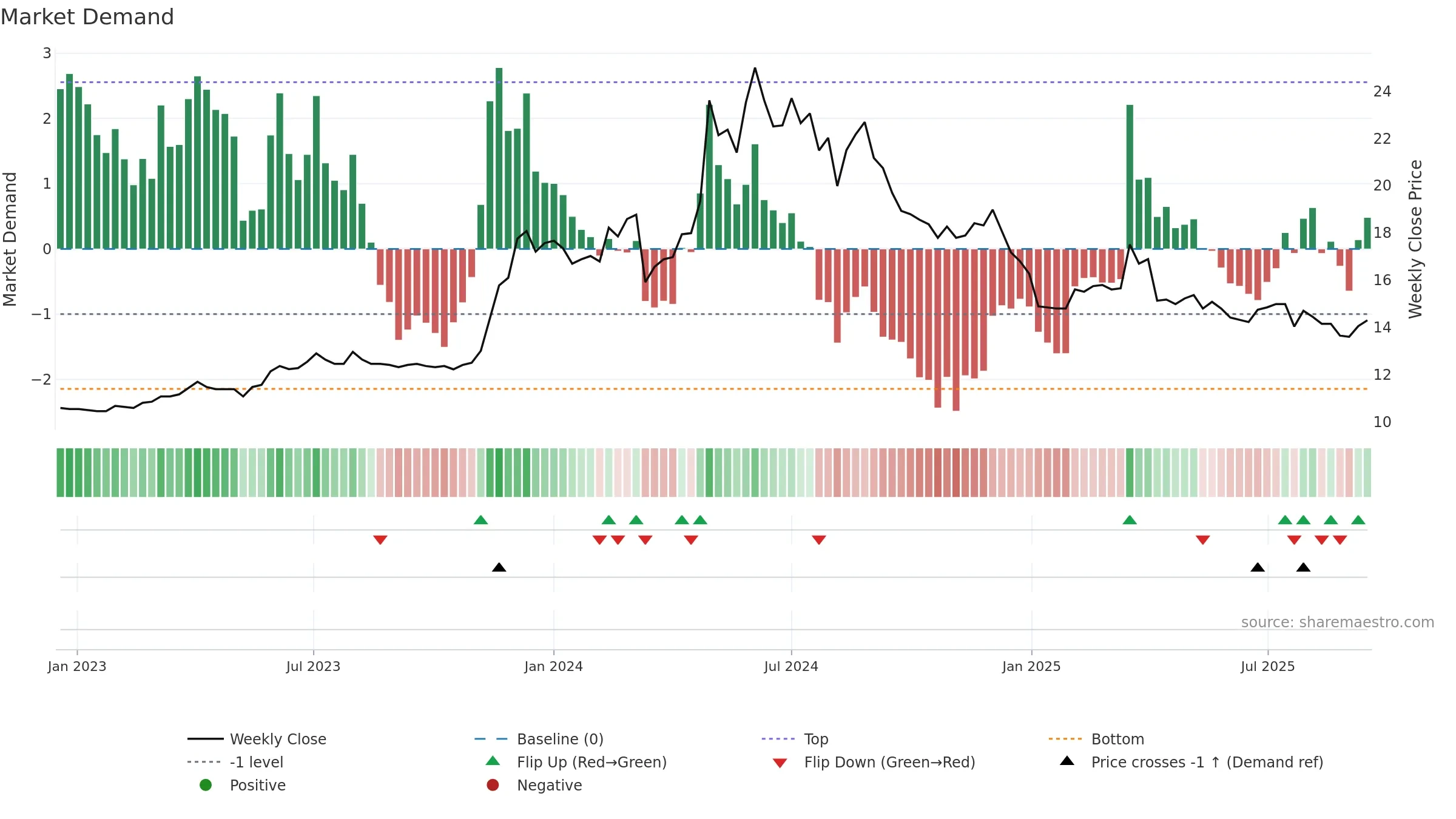Click the red Negative circle legend icon

coord(493,785)
